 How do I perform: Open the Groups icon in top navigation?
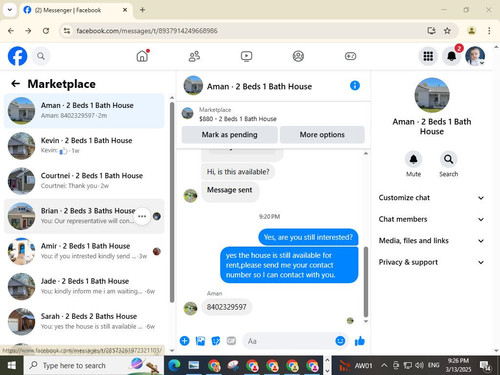click(x=298, y=56)
